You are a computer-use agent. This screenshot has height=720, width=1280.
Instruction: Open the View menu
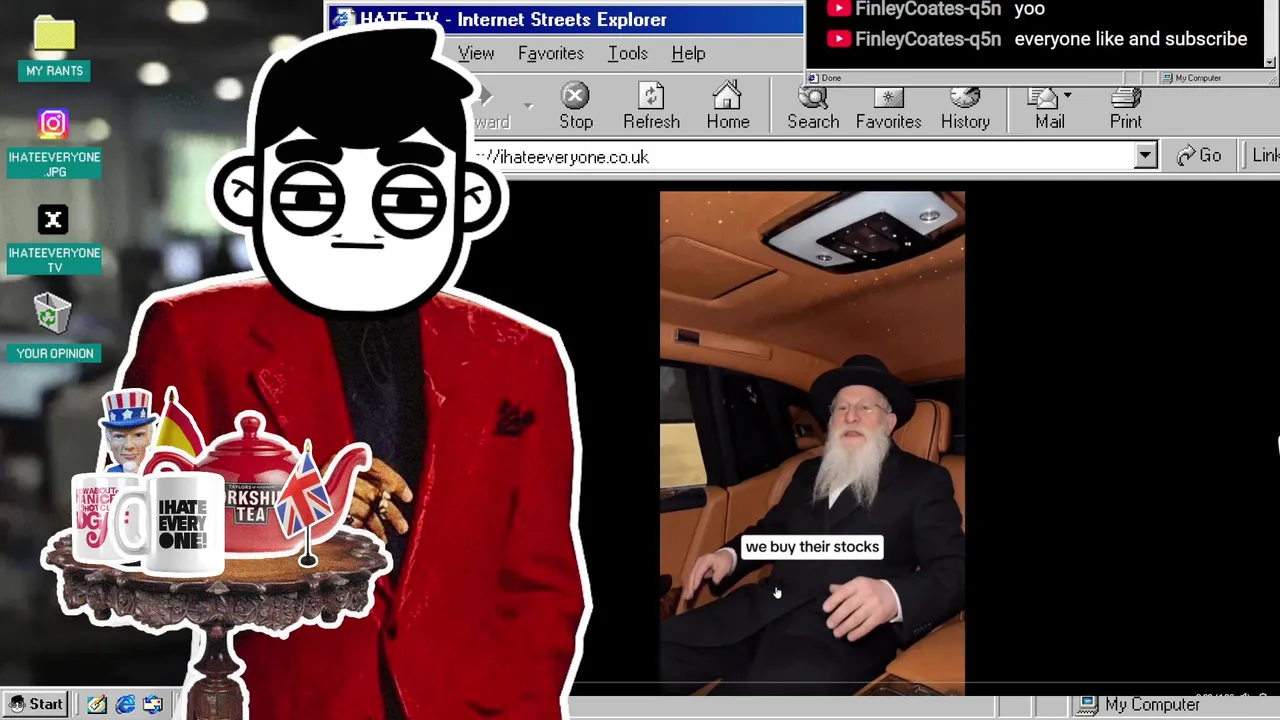point(476,53)
